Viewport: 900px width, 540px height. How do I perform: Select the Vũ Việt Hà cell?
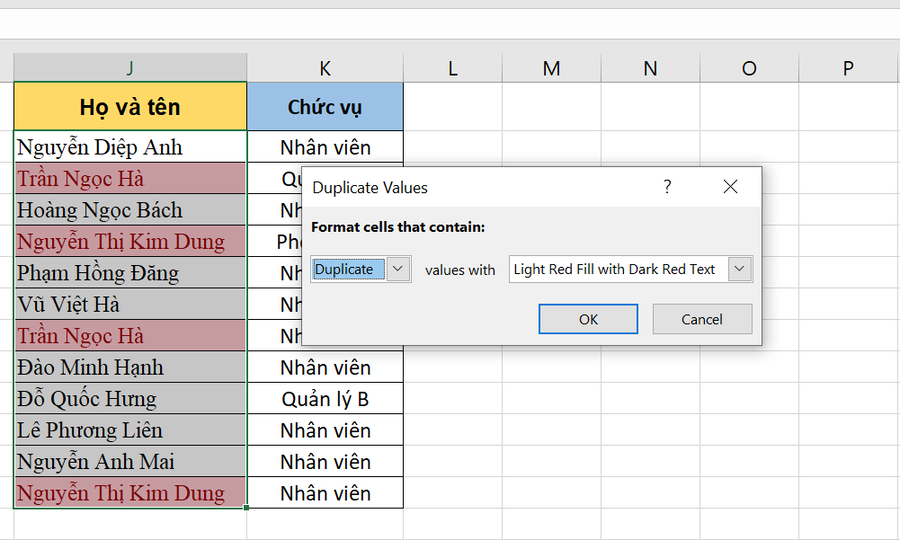[x=130, y=304]
